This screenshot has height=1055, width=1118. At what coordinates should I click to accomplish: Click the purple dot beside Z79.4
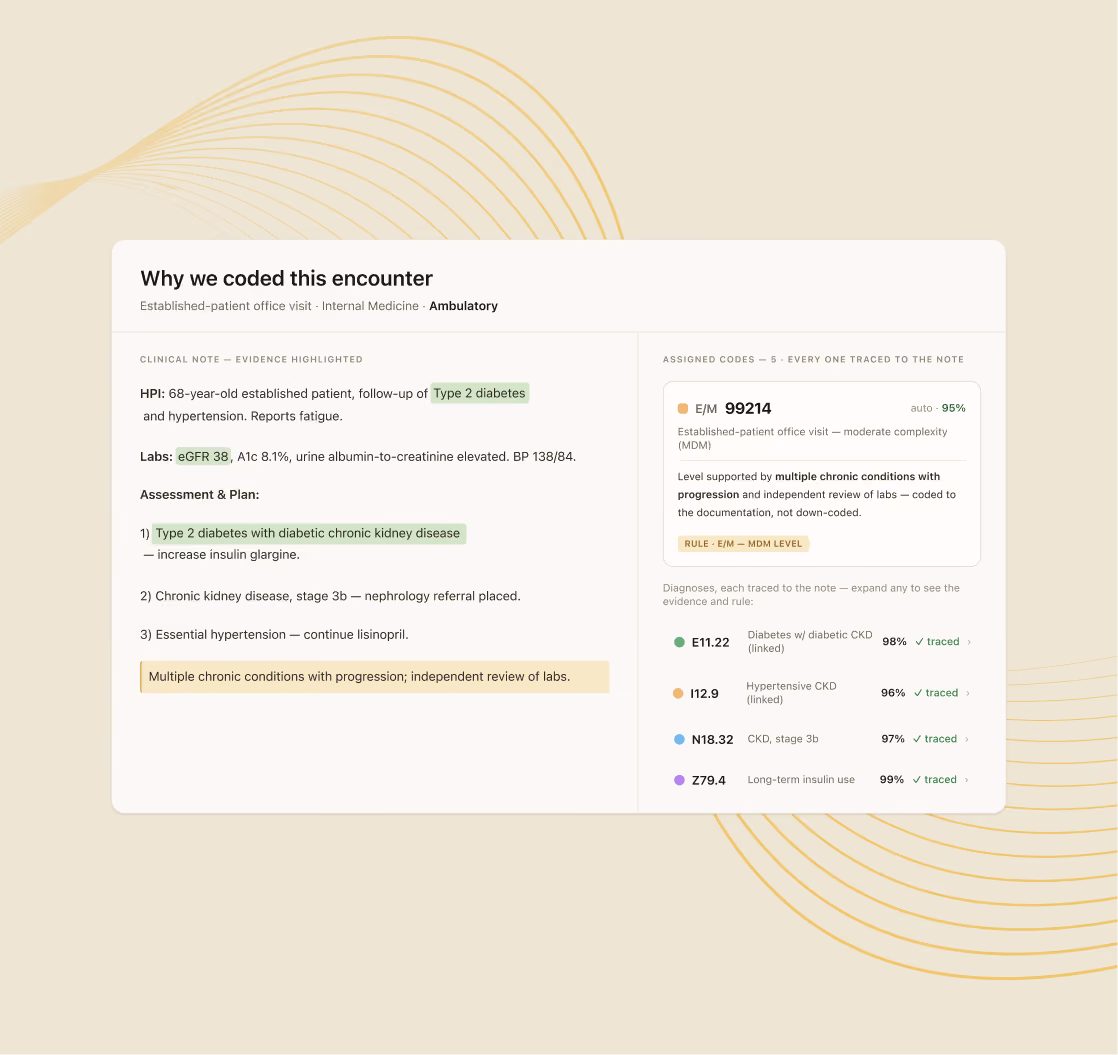679,780
